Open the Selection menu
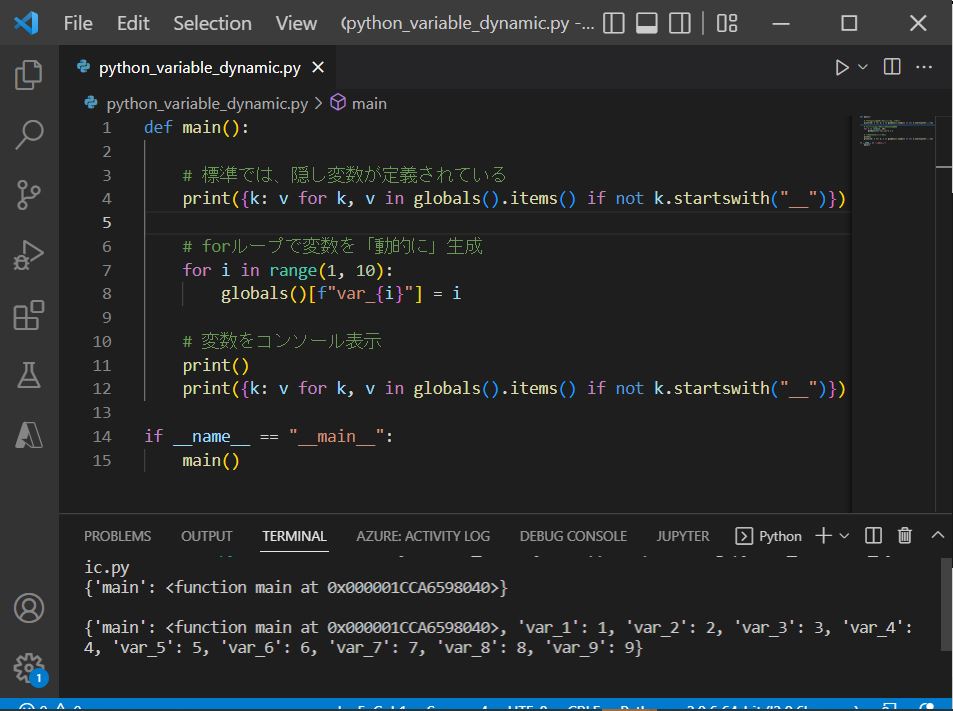This screenshot has height=711, width=953. 212,23
